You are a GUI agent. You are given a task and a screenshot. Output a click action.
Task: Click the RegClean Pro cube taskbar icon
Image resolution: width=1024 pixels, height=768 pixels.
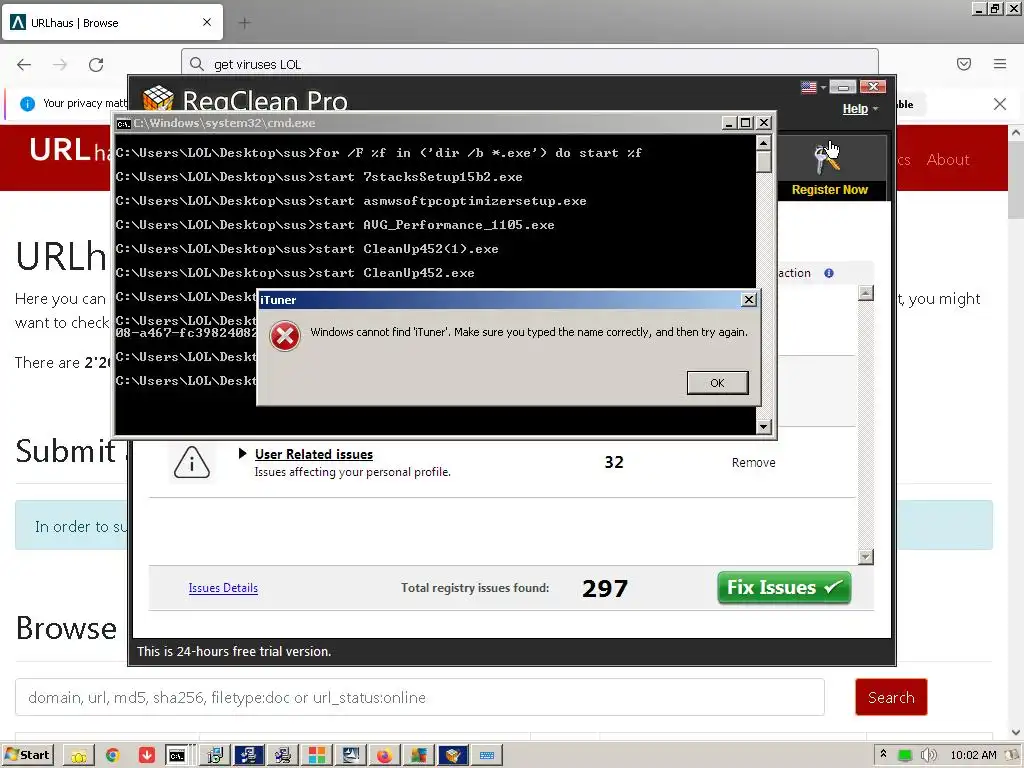(x=453, y=756)
